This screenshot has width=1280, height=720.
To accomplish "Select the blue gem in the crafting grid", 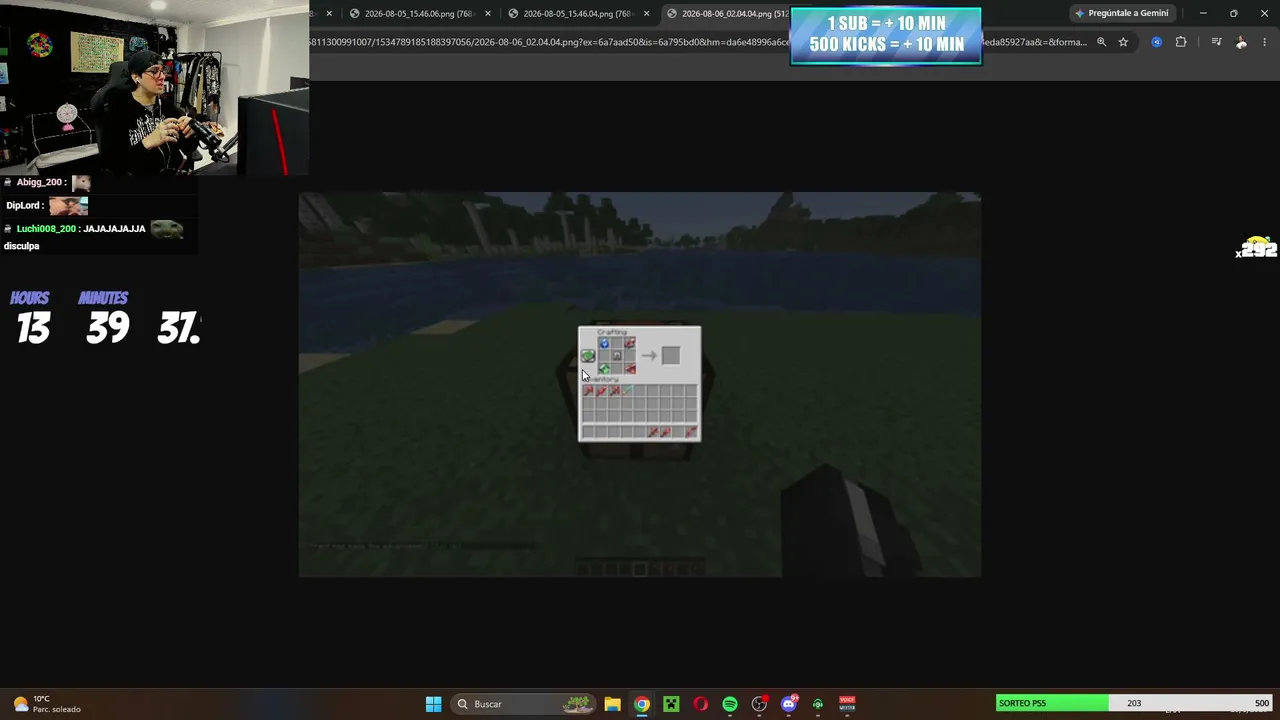I will coord(604,344).
